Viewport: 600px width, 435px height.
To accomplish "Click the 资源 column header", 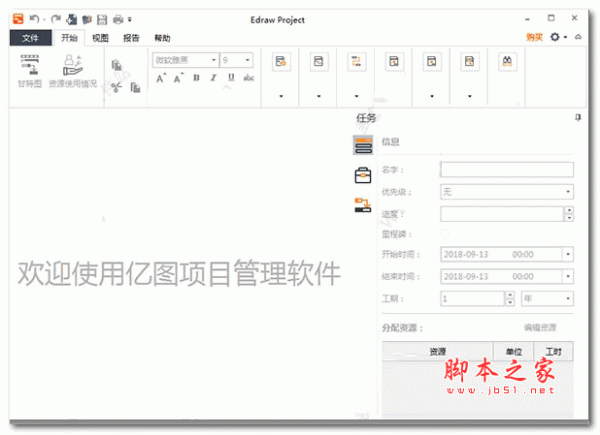I will point(437,352).
